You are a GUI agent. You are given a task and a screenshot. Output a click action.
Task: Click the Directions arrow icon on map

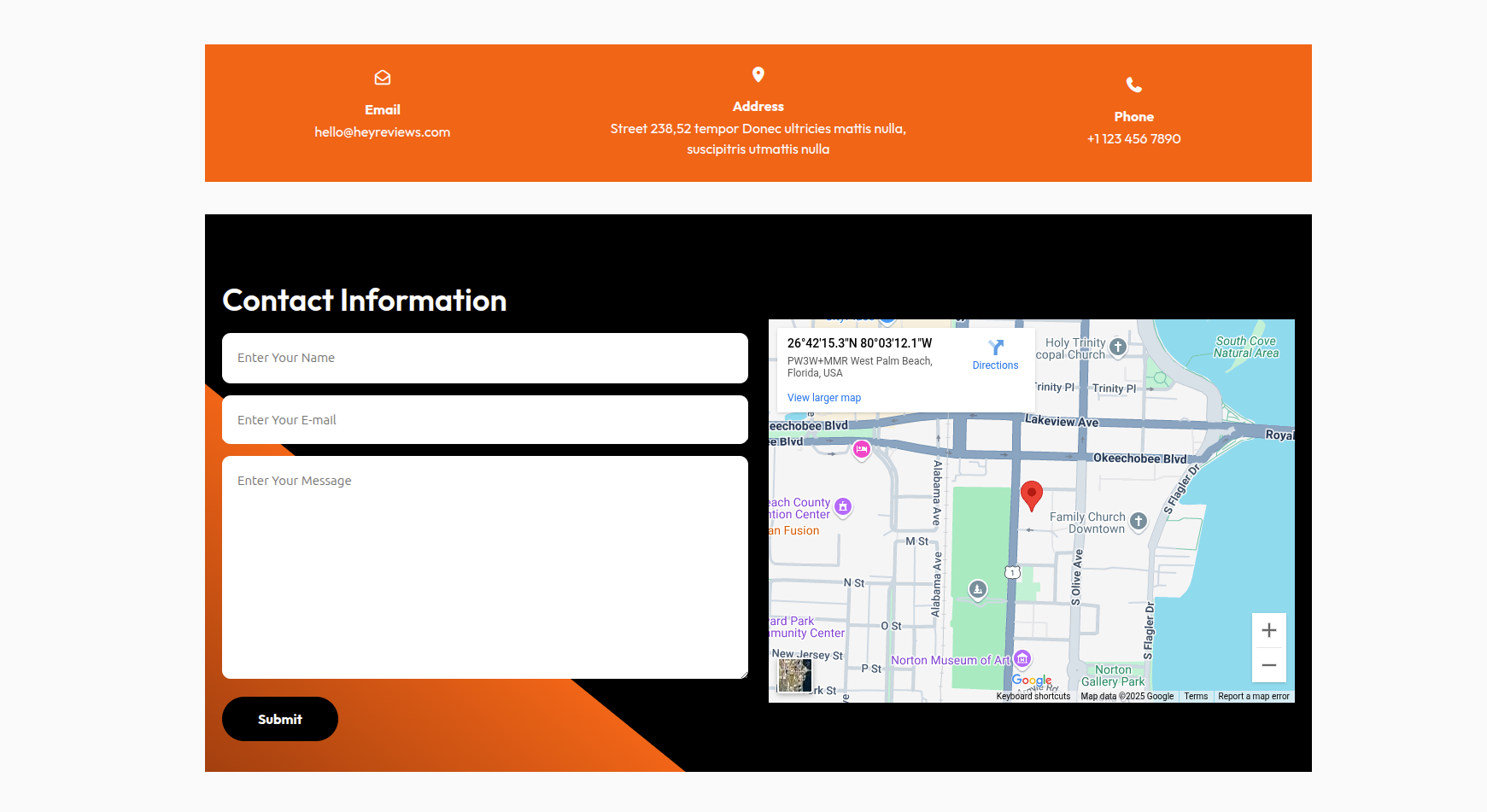995,348
